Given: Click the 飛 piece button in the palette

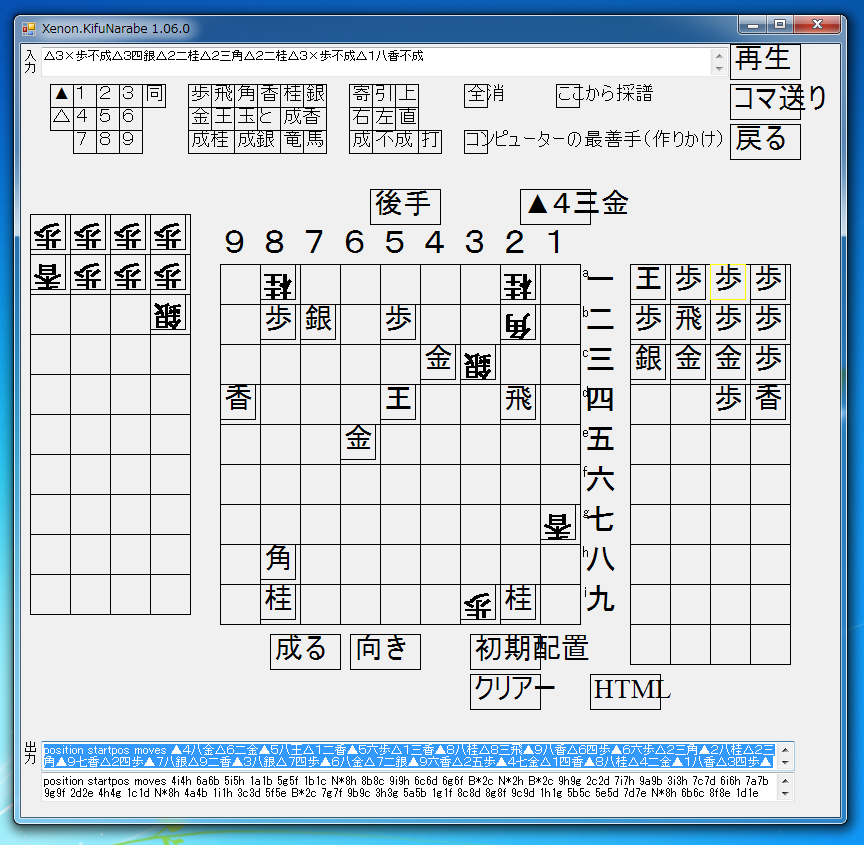Looking at the screenshot, I should pos(223,95).
